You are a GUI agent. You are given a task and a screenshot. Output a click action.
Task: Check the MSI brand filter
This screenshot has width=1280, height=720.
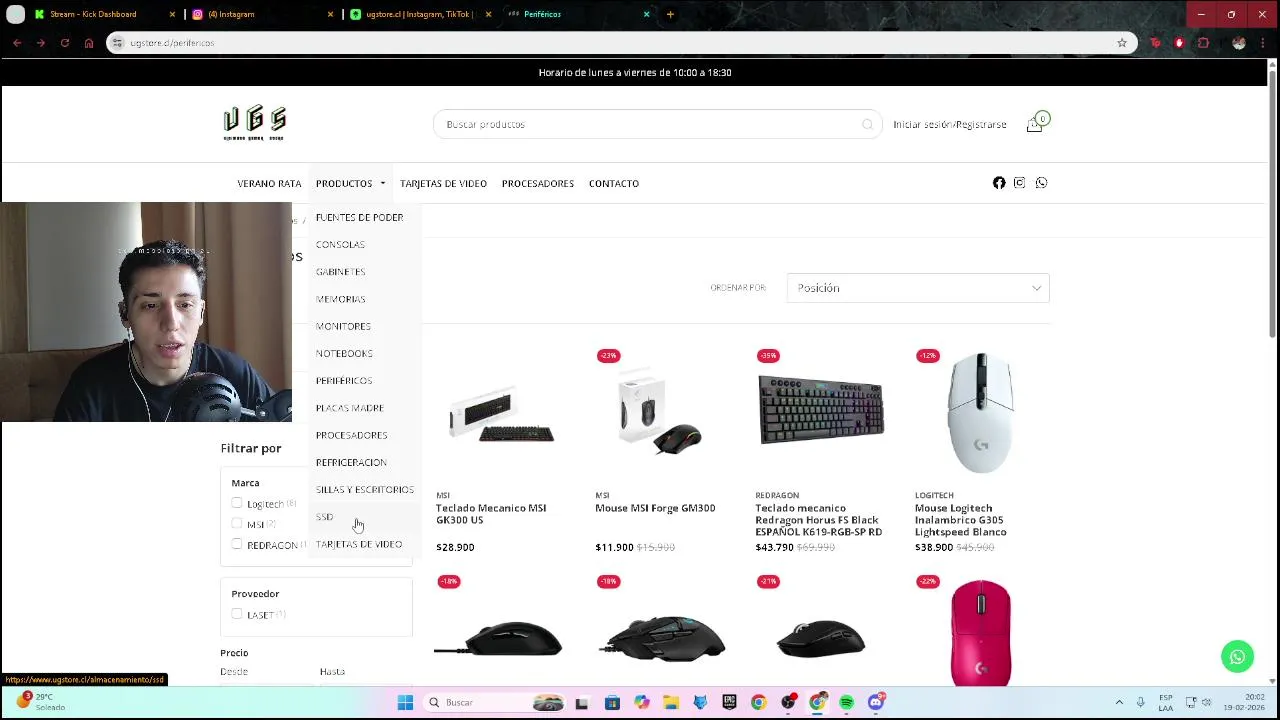point(237,524)
